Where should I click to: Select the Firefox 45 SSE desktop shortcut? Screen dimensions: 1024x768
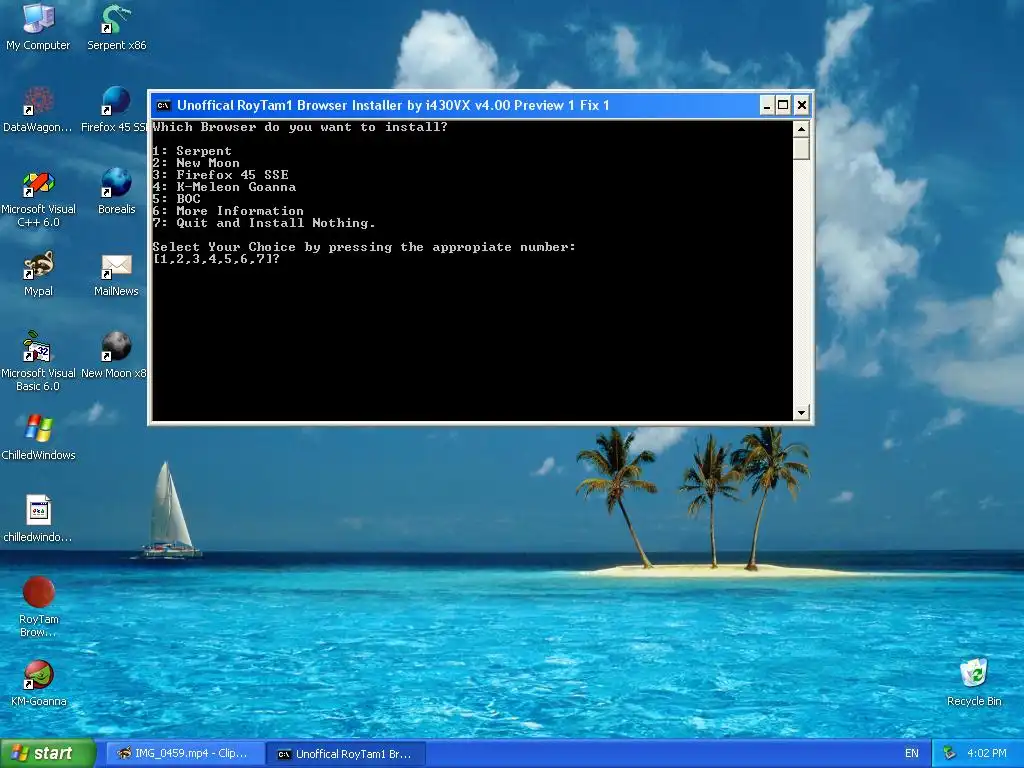coord(115,108)
